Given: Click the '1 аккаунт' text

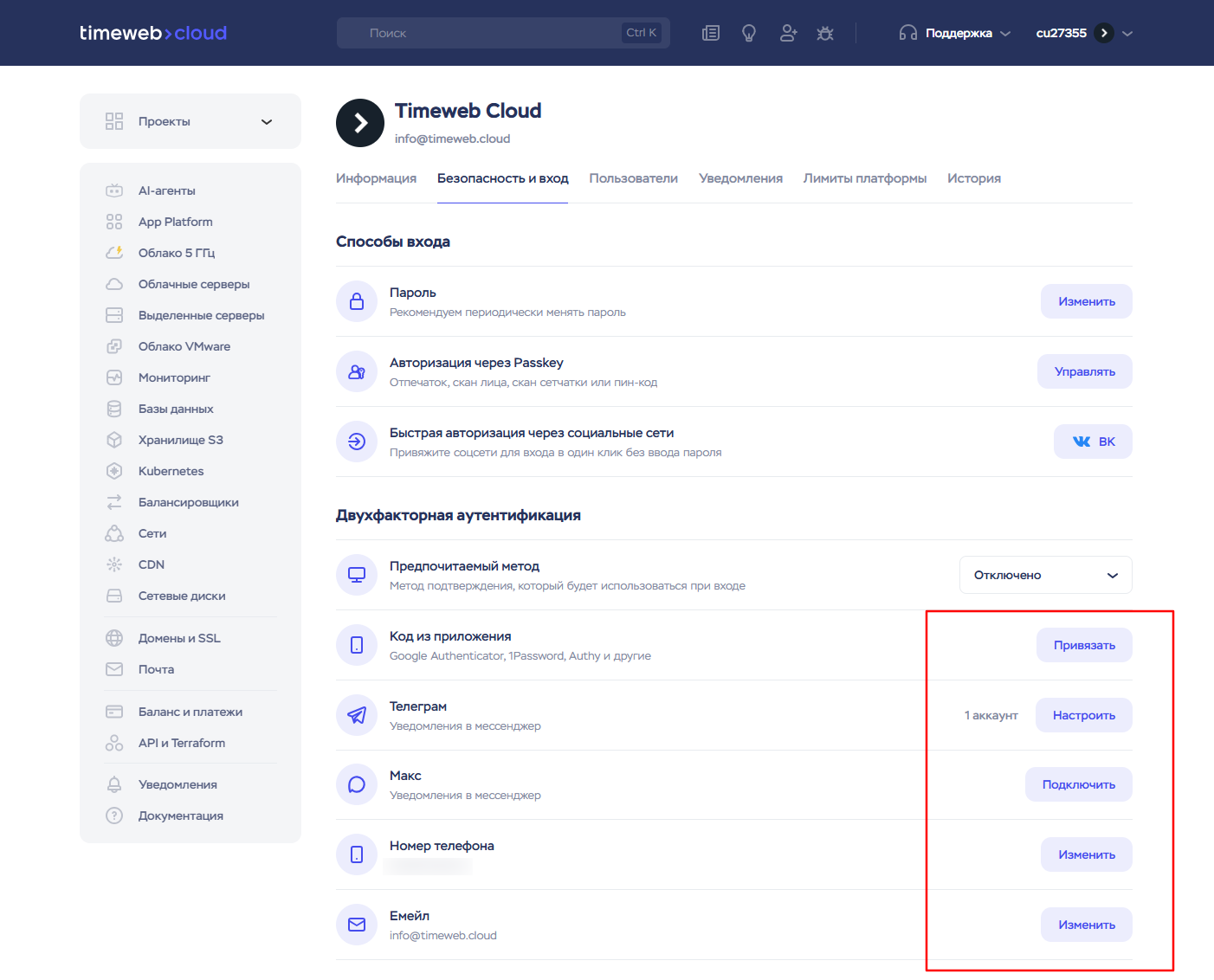Looking at the screenshot, I should pyautogui.click(x=991, y=715).
